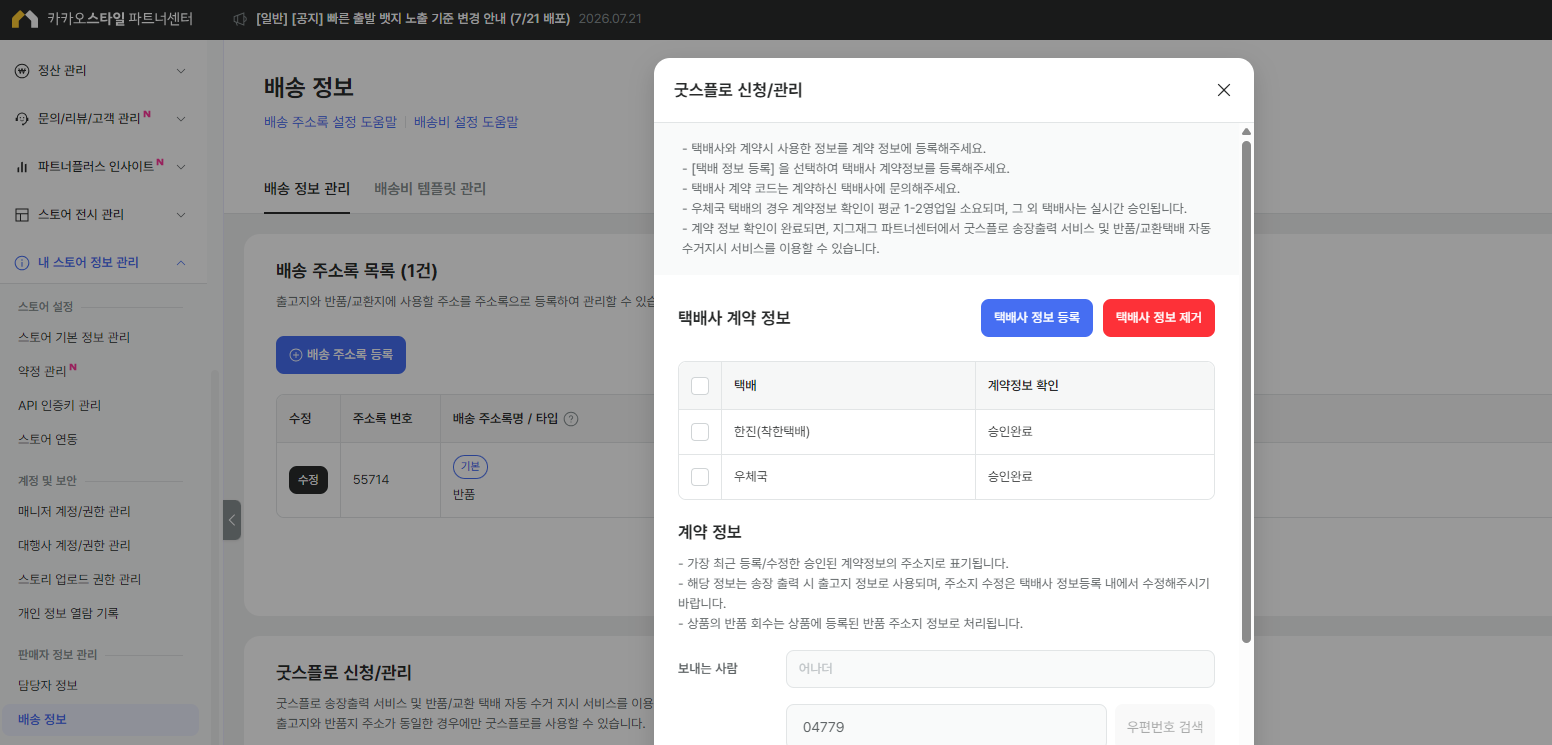Open 담당자 정보 in sidebar
This screenshot has height=745, width=1552.
(48, 686)
